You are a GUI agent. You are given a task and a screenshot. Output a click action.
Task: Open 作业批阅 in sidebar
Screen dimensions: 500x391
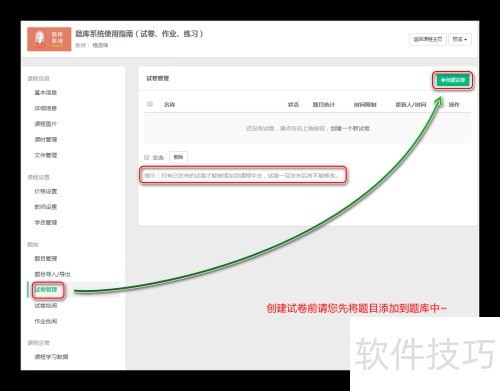pyautogui.click(x=46, y=321)
